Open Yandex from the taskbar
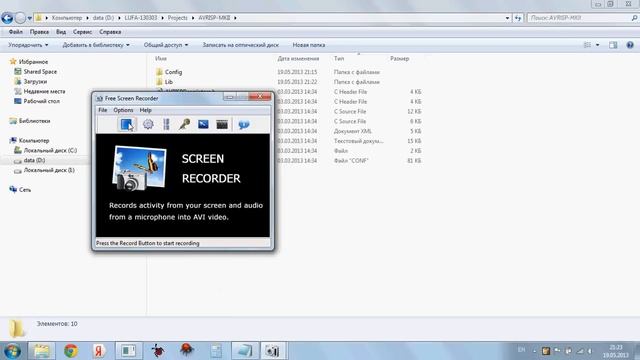This screenshot has width=640, height=360. [99, 351]
